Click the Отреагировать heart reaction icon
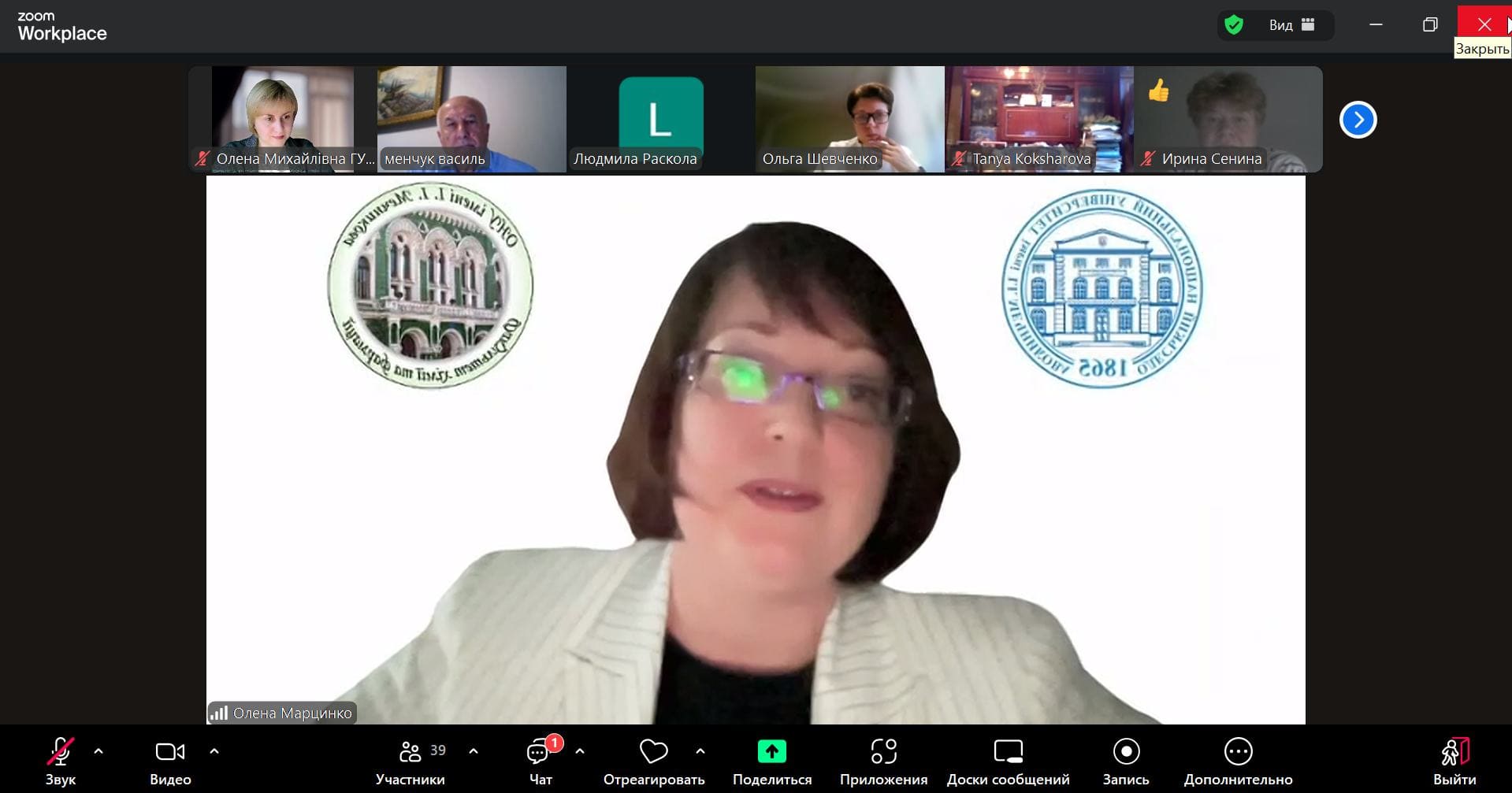The width and height of the screenshot is (1512, 793). tap(653, 753)
